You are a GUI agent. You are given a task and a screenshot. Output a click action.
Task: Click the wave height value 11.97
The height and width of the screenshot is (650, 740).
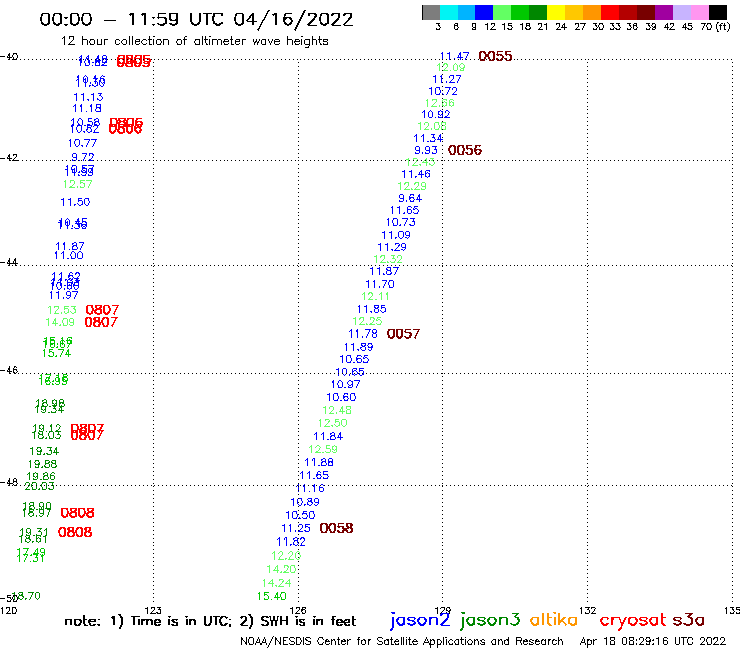(x=64, y=295)
